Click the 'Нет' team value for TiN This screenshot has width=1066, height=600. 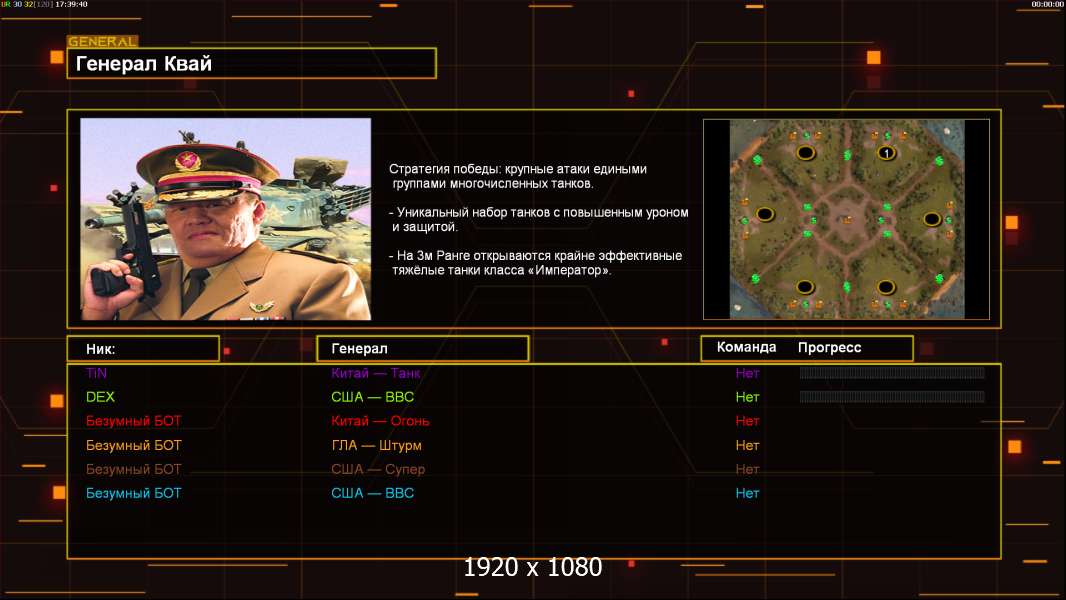coord(747,373)
